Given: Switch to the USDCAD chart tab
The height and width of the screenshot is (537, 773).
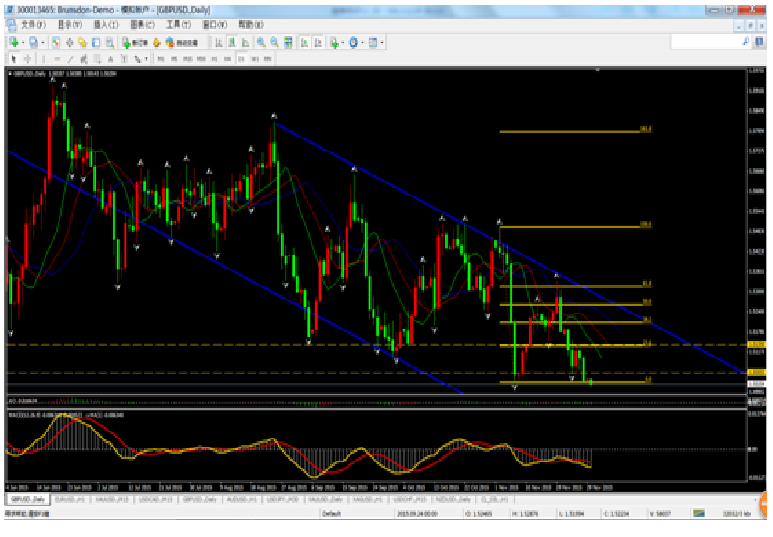Looking at the screenshot, I should pyautogui.click(x=156, y=500).
